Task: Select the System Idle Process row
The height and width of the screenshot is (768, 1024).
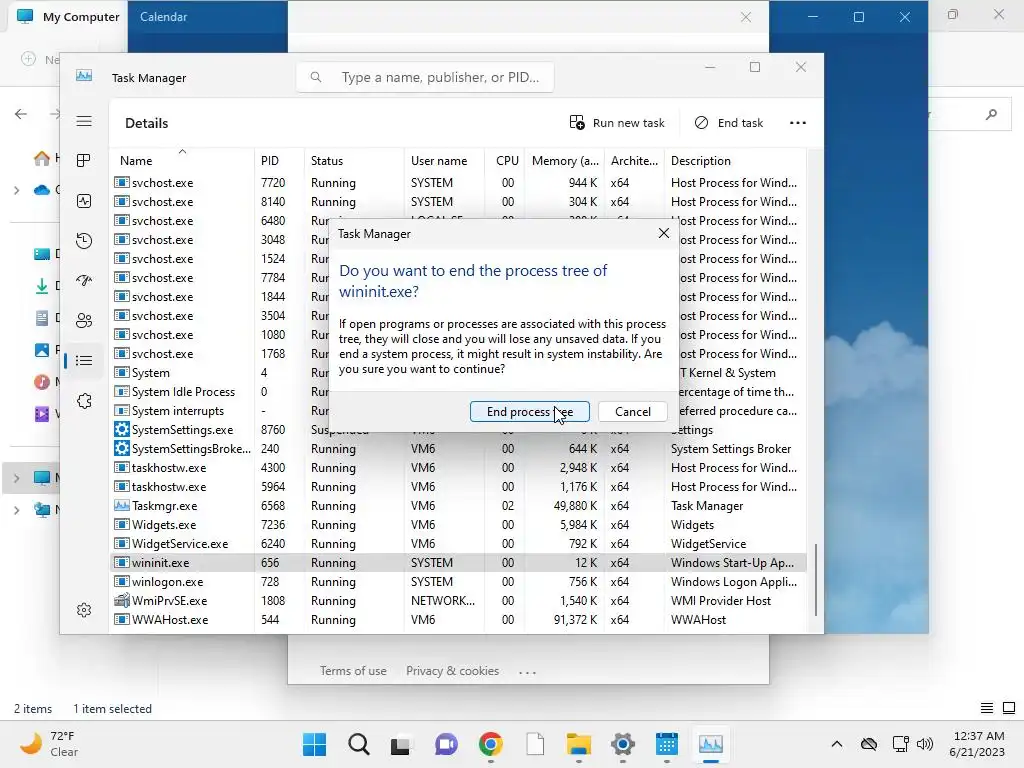Action: (460, 392)
